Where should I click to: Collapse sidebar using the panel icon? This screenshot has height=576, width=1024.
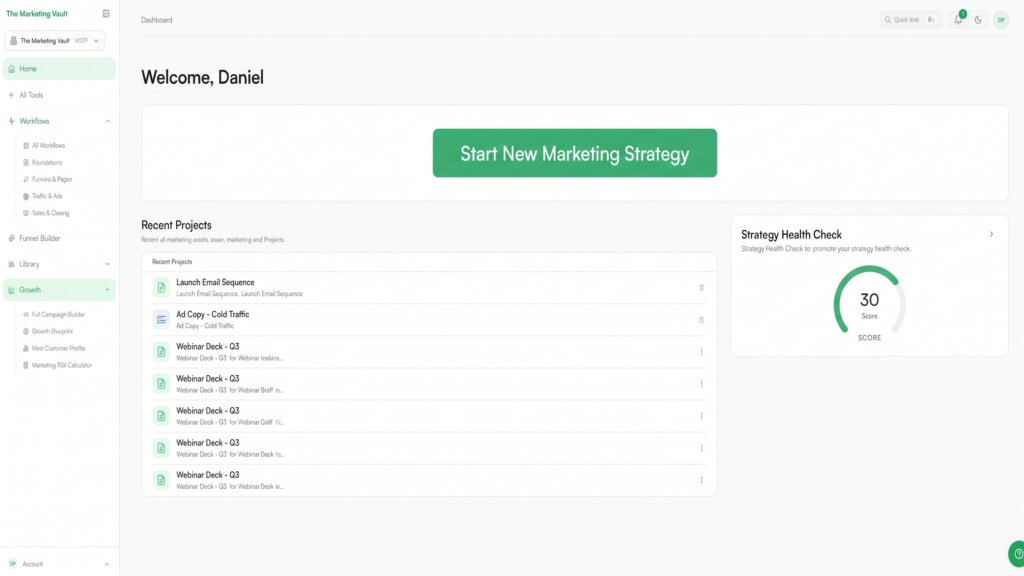click(x=106, y=14)
